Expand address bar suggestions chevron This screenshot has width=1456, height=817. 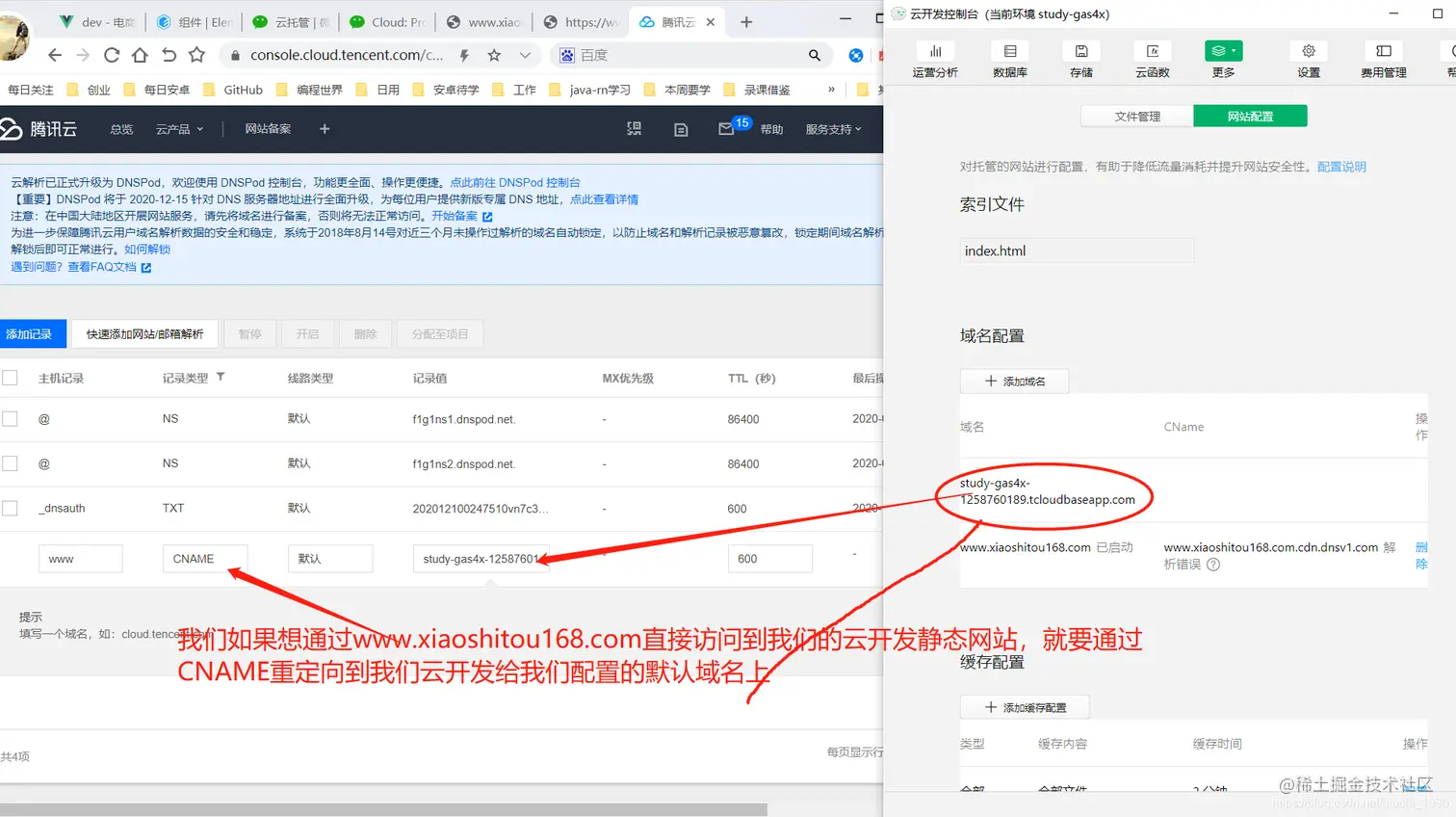(525, 55)
